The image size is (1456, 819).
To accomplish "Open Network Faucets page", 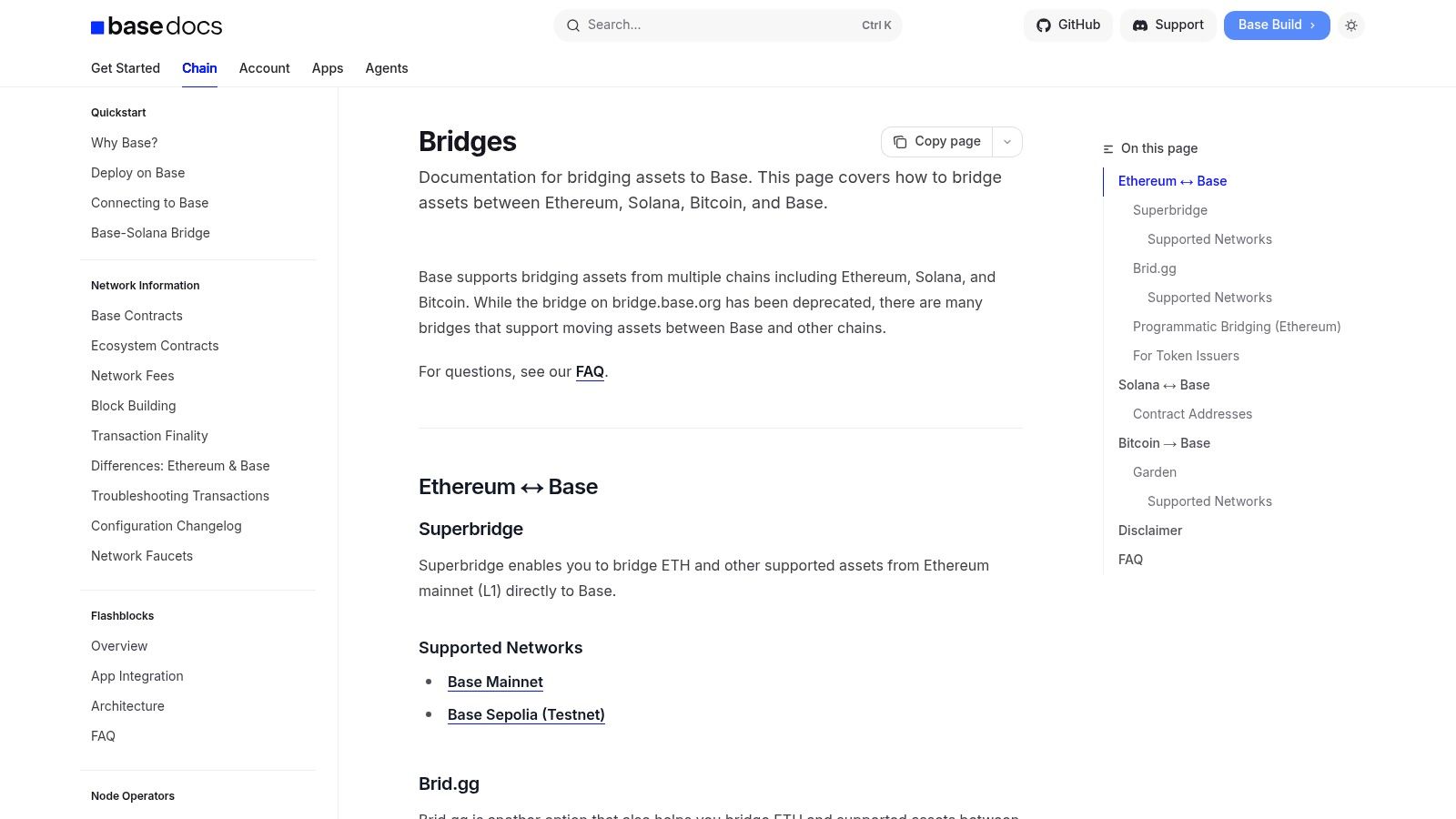I will [x=142, y=556].
